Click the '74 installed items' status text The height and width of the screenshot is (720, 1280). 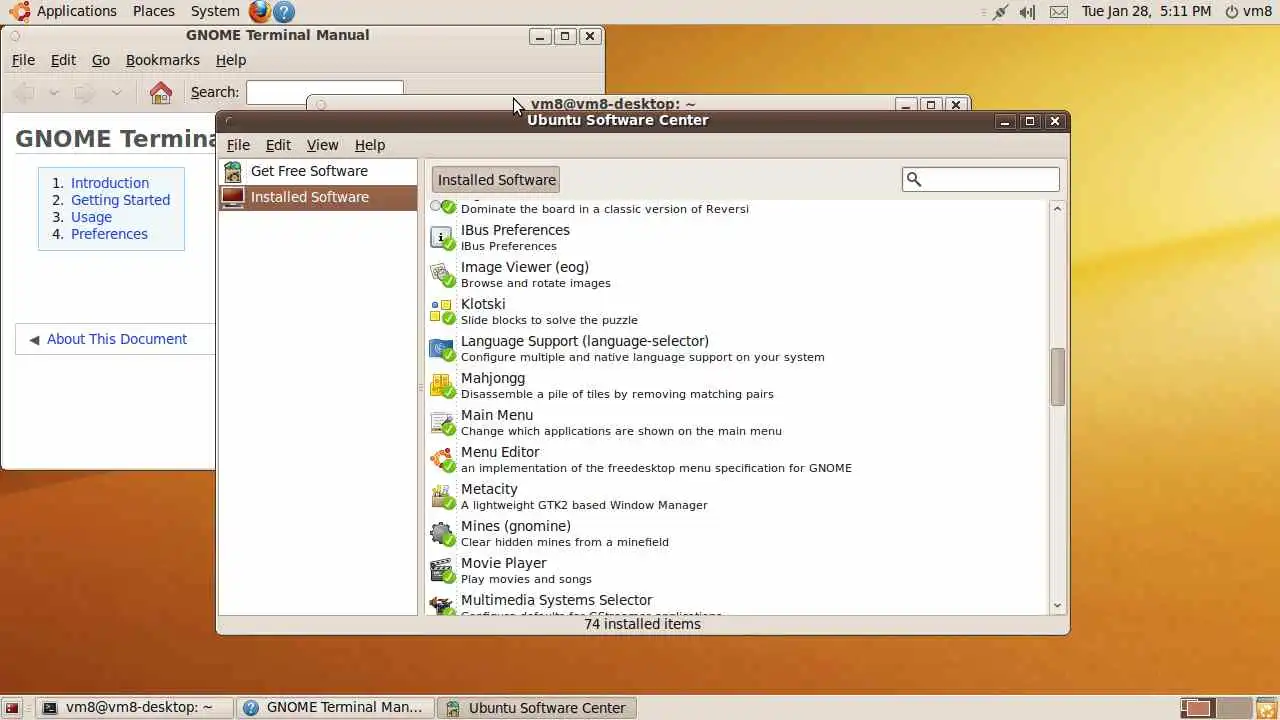click(x=642, y=624)
